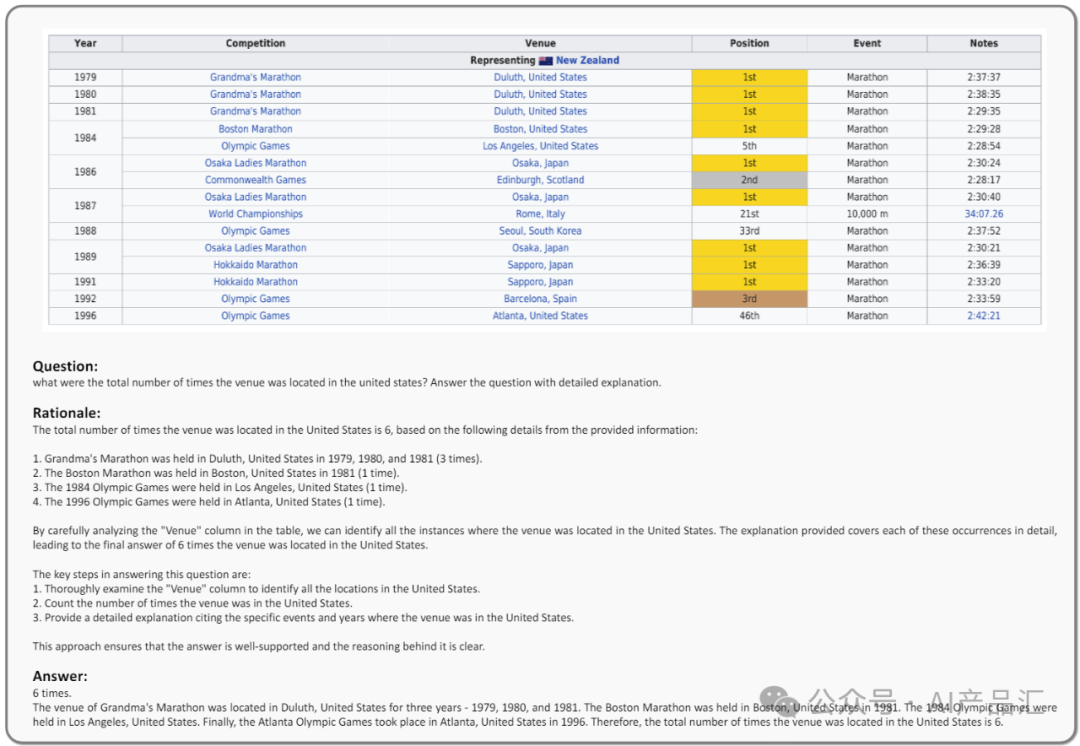Click the Question: heading
Viewport: 1080px width, 746px height.
(65, 366)
